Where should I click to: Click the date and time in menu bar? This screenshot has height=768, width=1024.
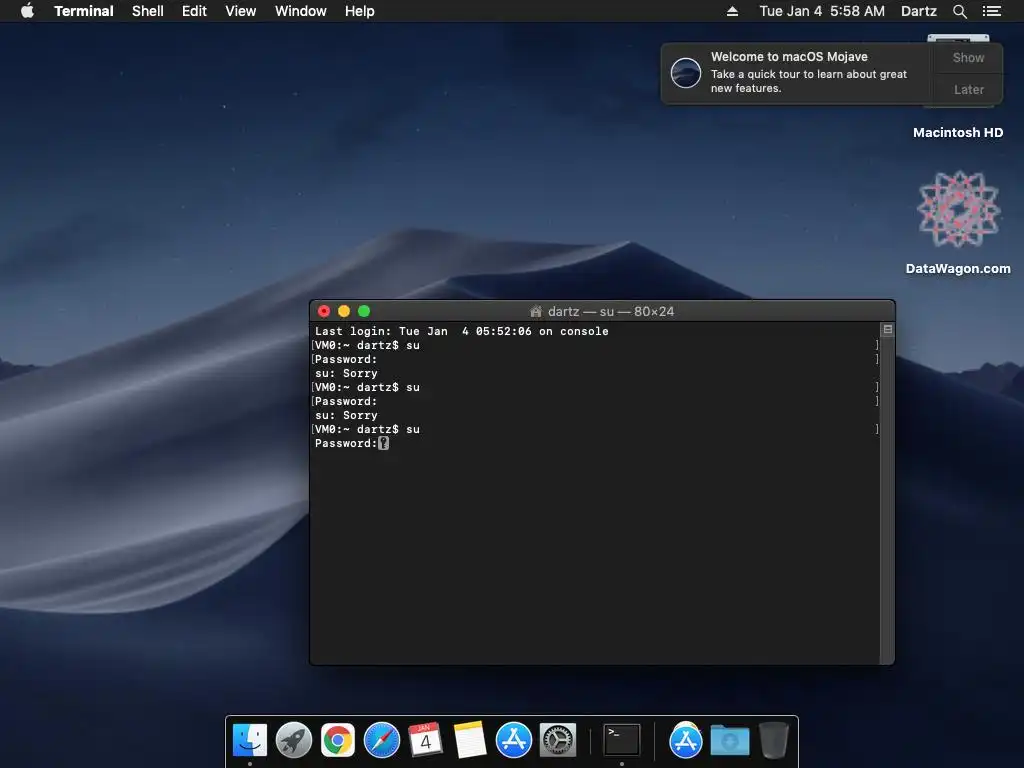click(822, 11)
